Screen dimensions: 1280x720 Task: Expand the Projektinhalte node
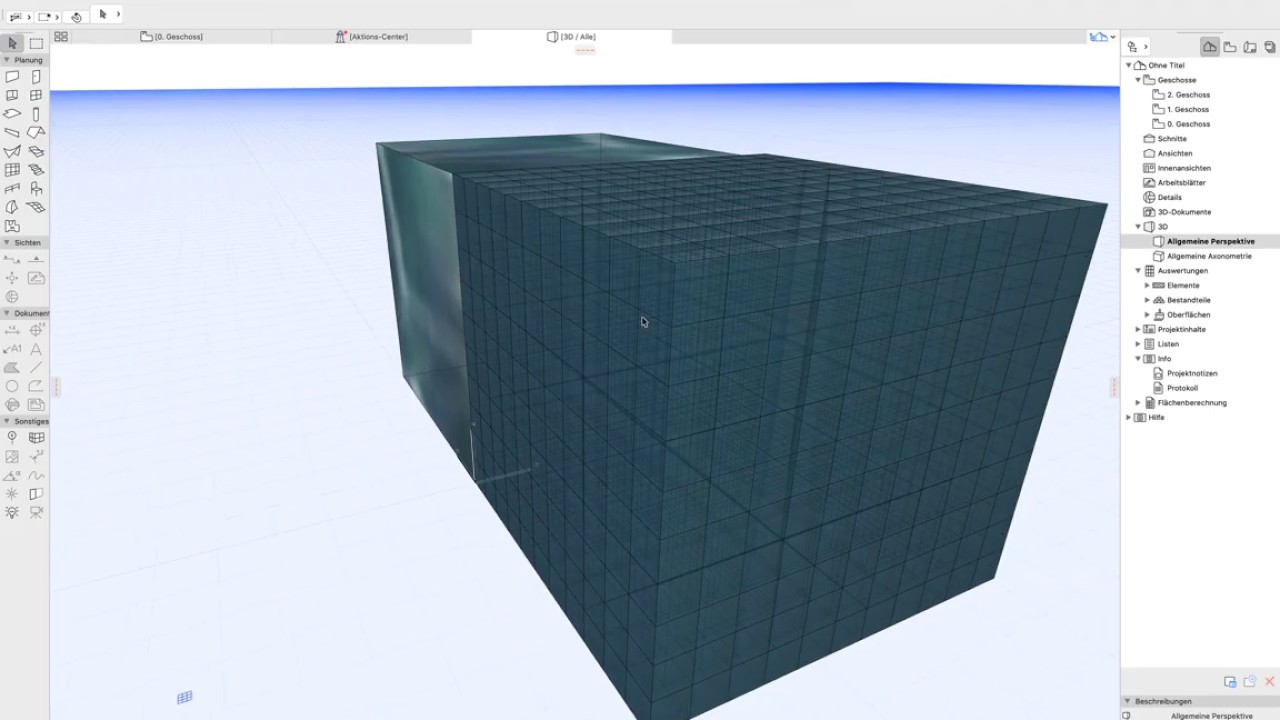coord(1137,329)
